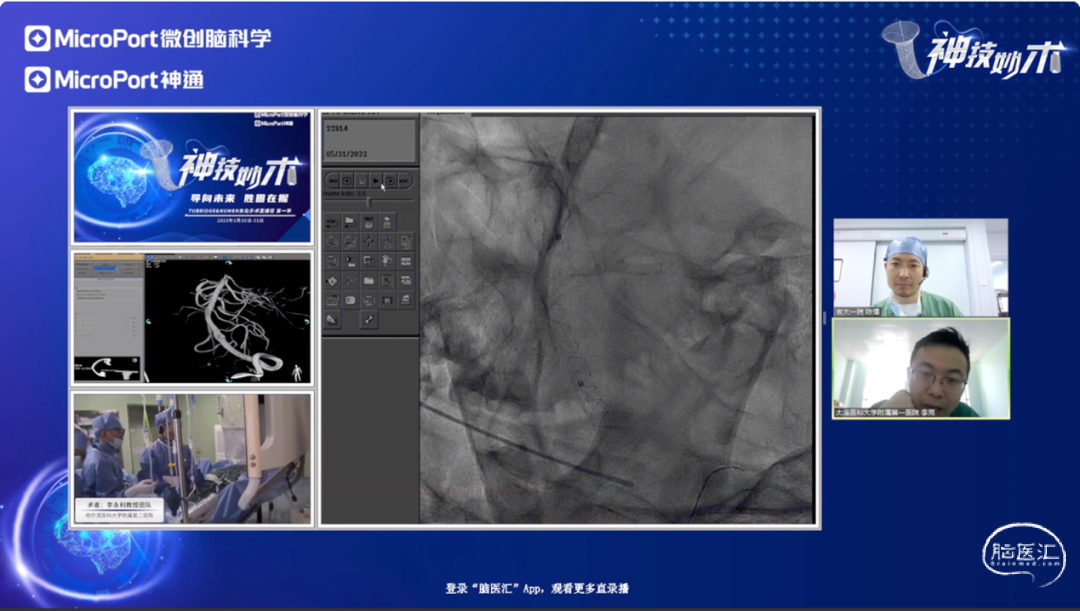This screenshot has width=1080, height=611.
Task: Click the "大连医科大学附属第一医院 李亮" name label
Action: (x=885, y=413)
